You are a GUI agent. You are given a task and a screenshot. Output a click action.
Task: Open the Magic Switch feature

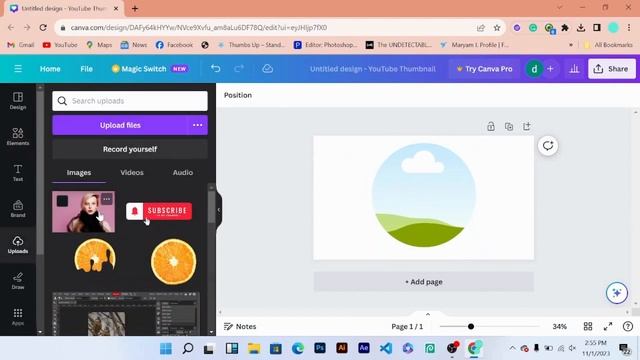(x=149, y=69)
